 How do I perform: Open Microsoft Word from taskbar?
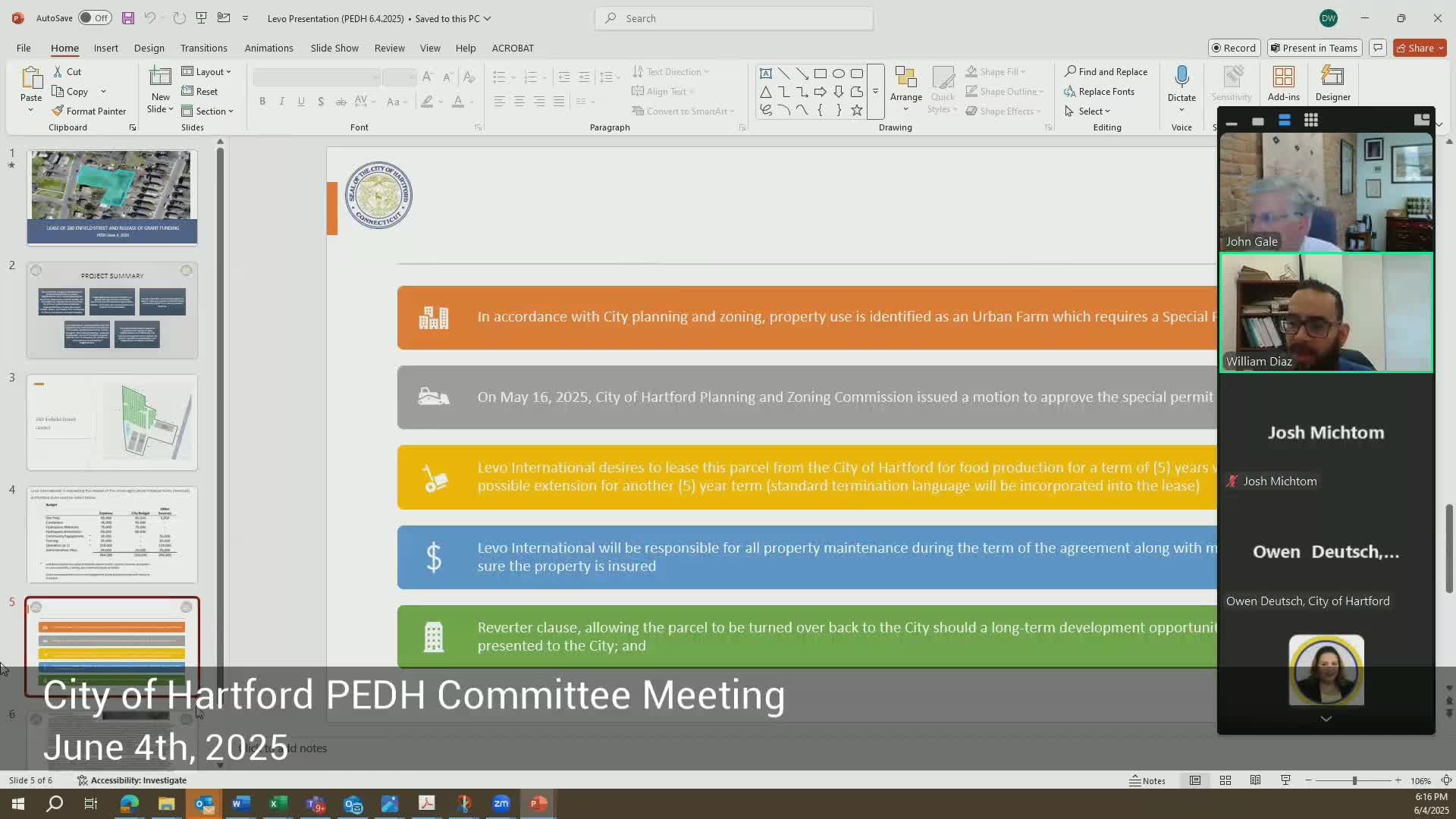(x=241, y=804)
